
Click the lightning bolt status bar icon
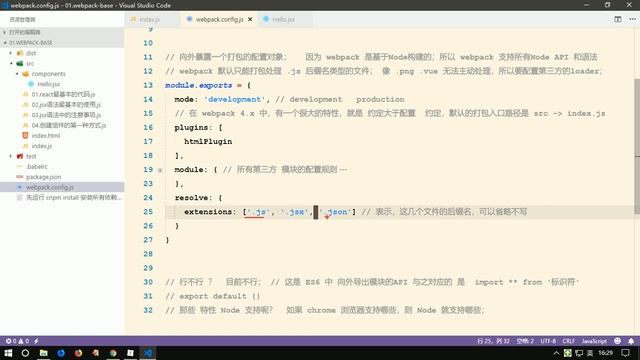tap(36, 341)
